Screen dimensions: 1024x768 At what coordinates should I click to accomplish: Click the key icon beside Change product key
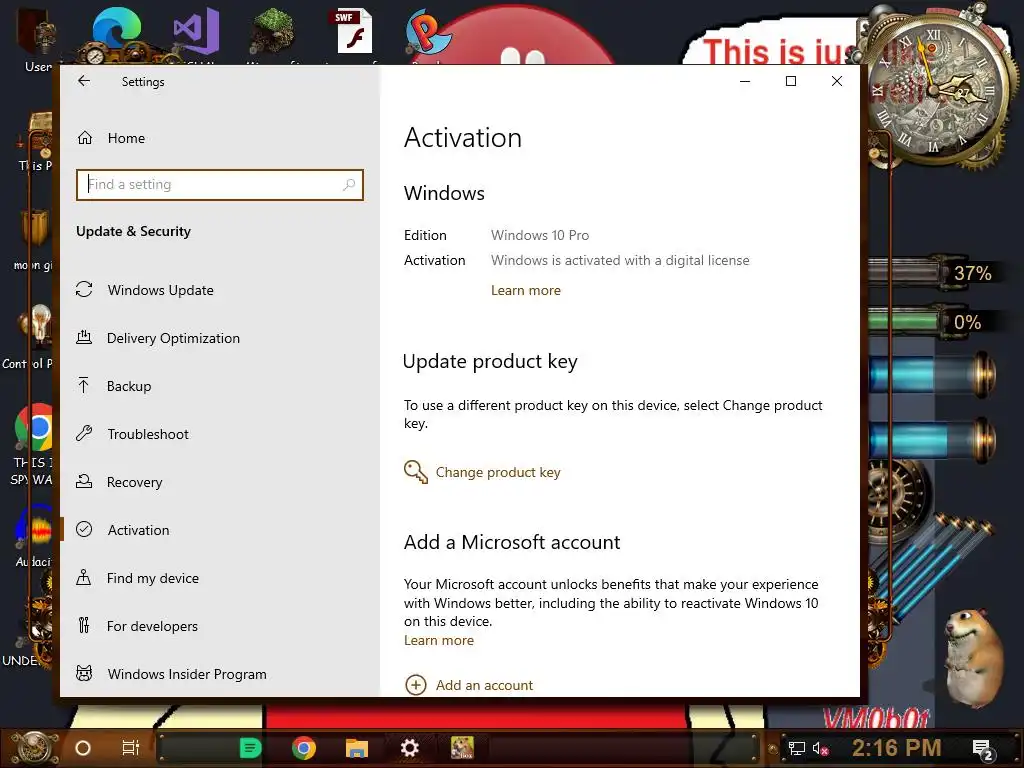[416, 472]
